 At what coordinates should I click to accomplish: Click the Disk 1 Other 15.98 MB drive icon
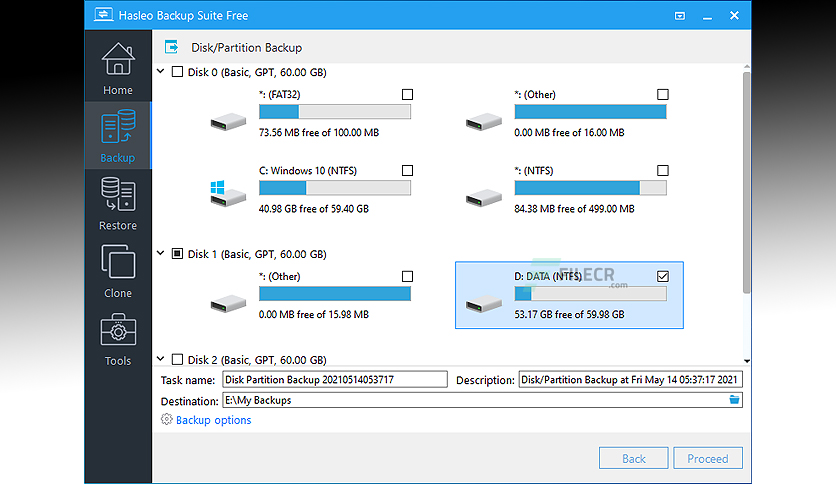tap(228, 304)
